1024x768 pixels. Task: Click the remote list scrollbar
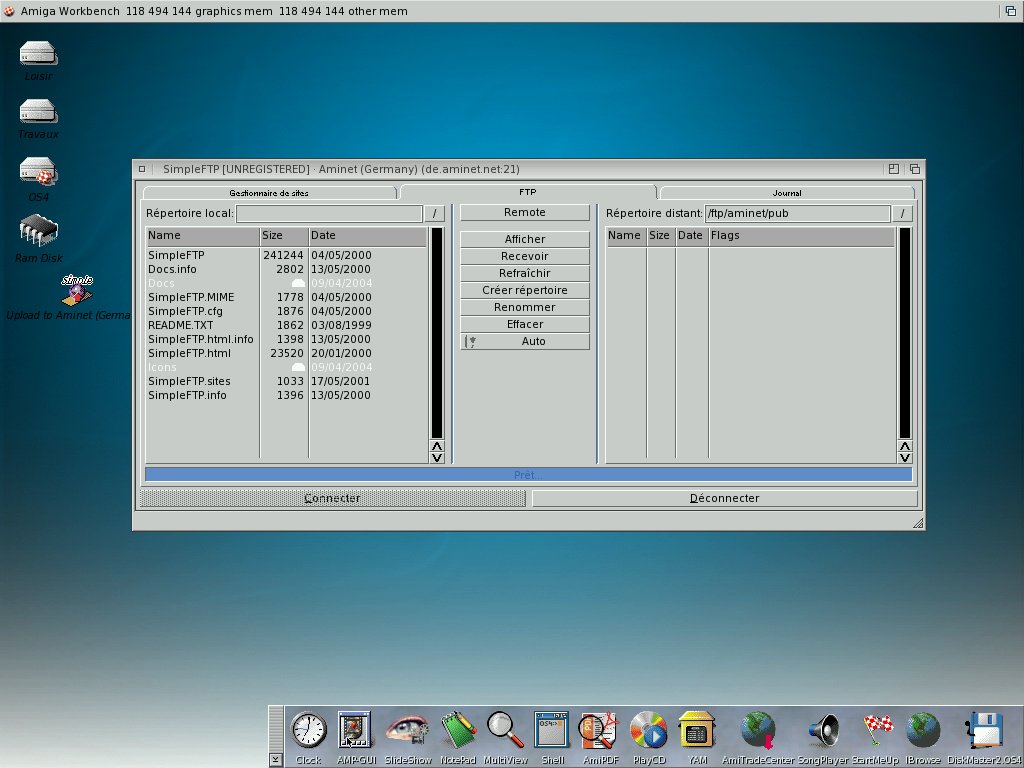904,332
